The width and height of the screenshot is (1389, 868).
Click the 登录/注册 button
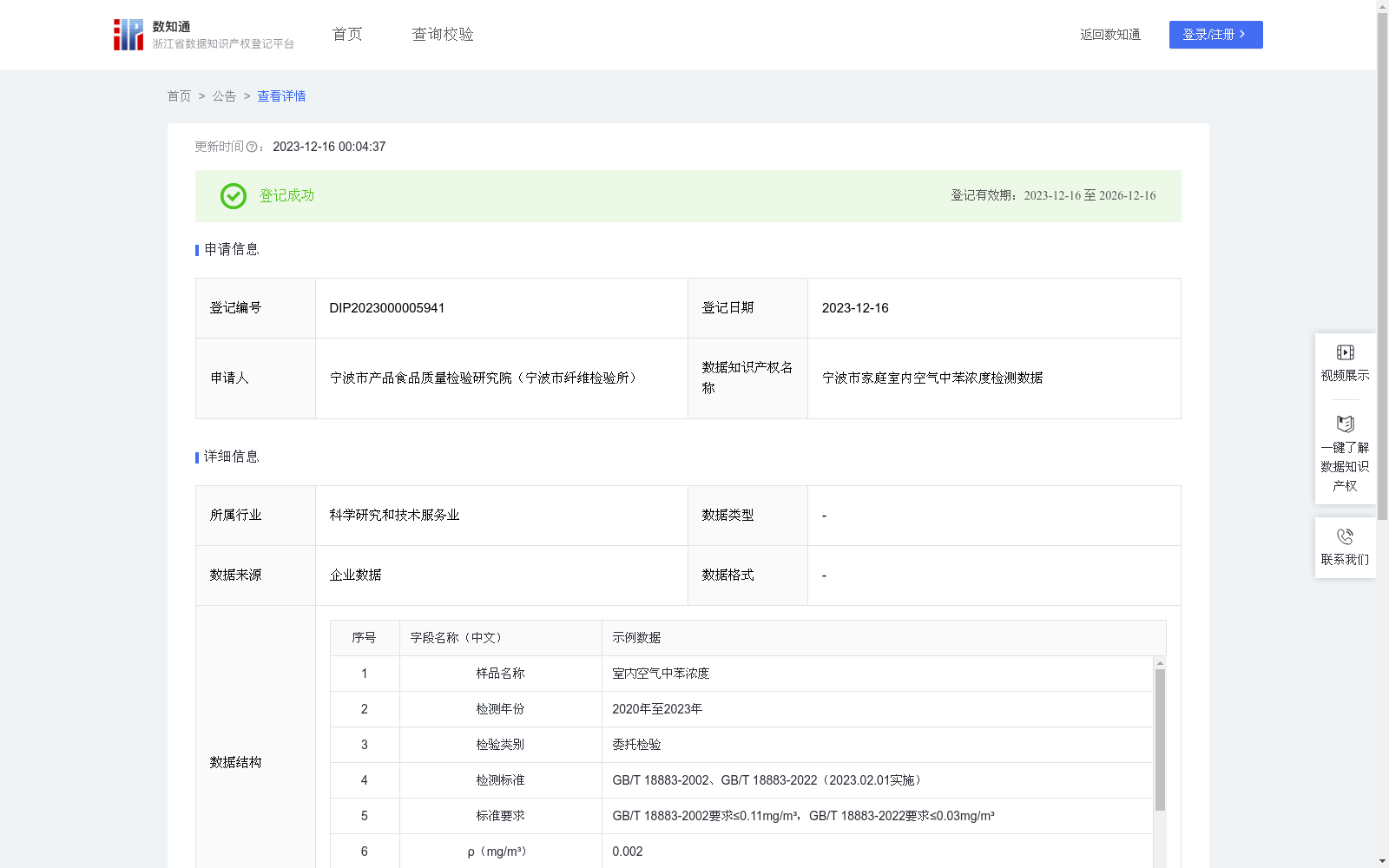1215,35
